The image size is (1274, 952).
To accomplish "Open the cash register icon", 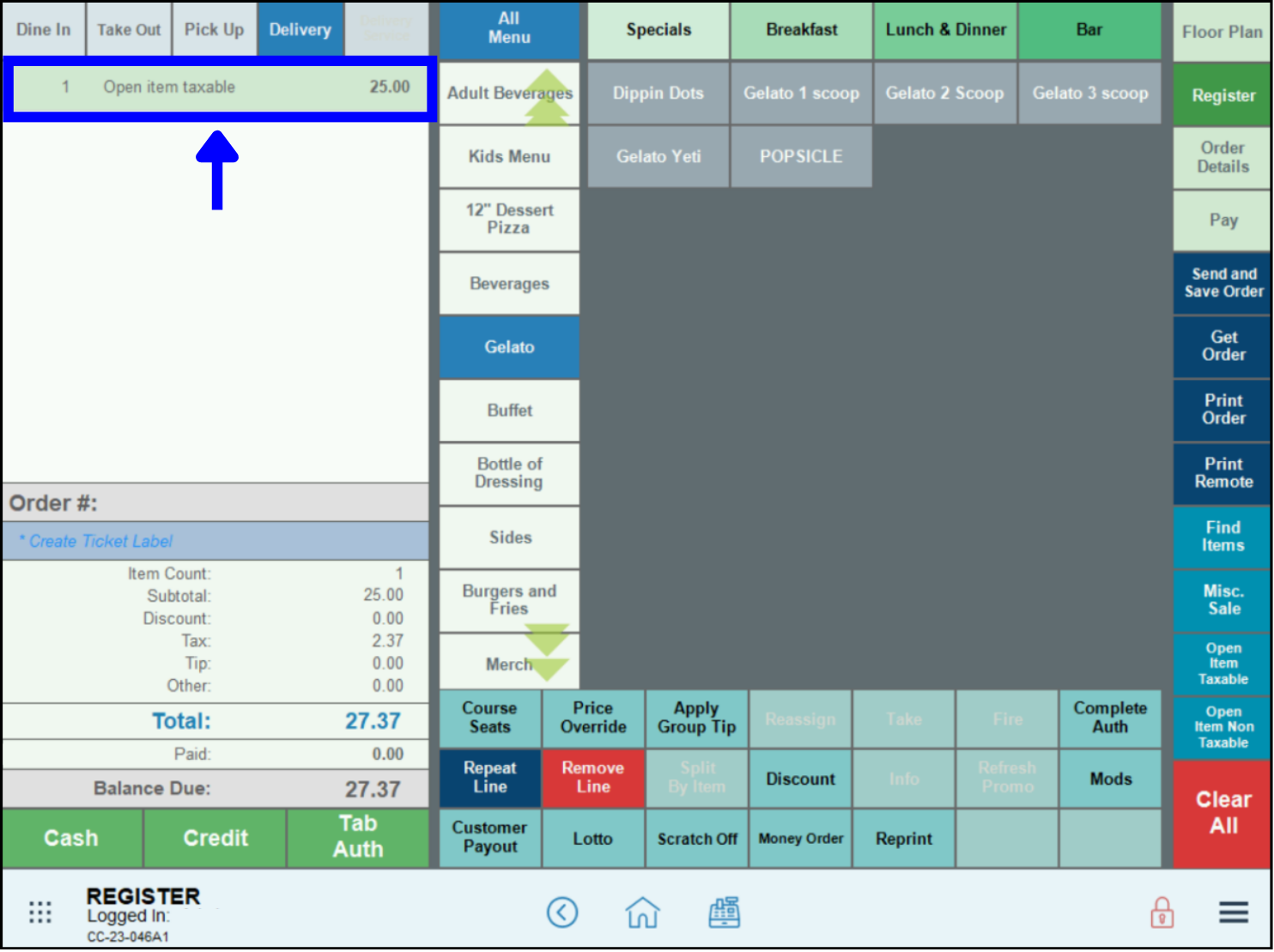I will (x=724, y=913).
